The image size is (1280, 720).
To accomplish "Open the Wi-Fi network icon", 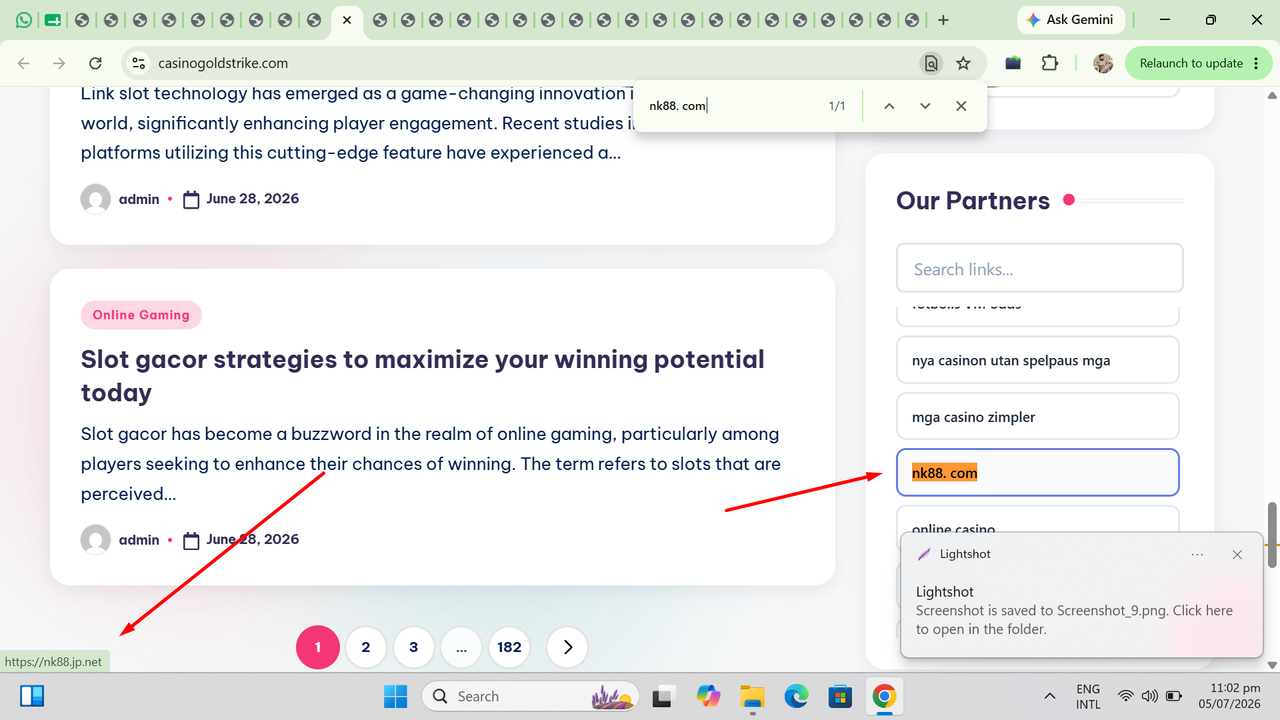I will pyautogui.click(x=1126, y=696).
